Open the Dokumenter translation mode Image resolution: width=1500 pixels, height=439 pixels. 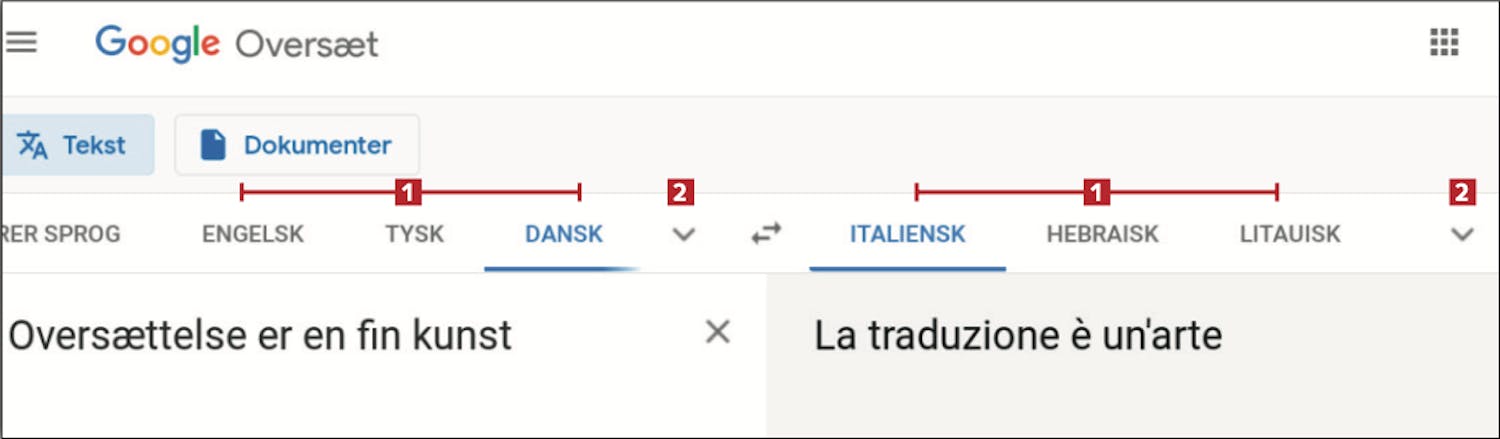(x=297, y=145)
